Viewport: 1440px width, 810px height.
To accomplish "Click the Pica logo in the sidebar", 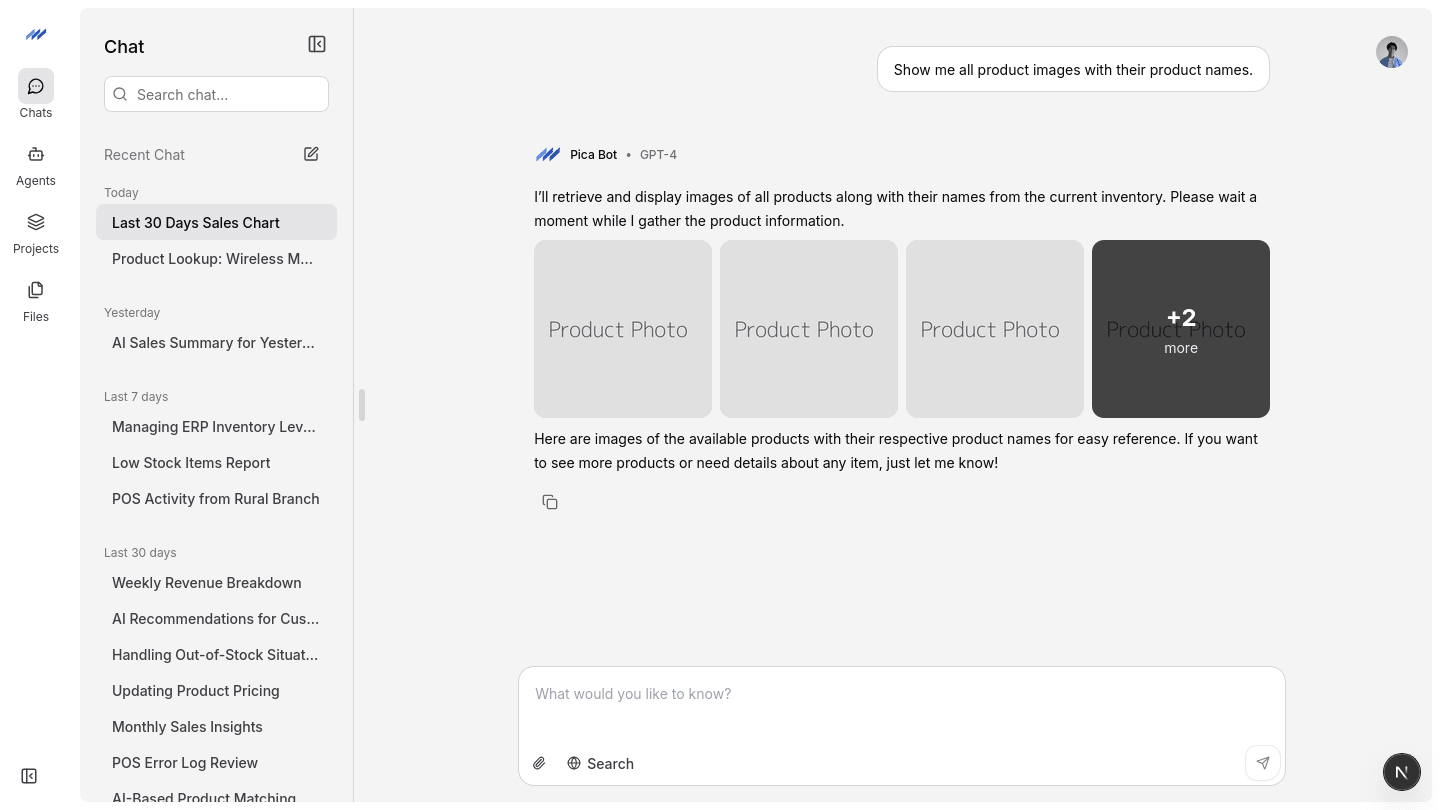I will (36, 34).
